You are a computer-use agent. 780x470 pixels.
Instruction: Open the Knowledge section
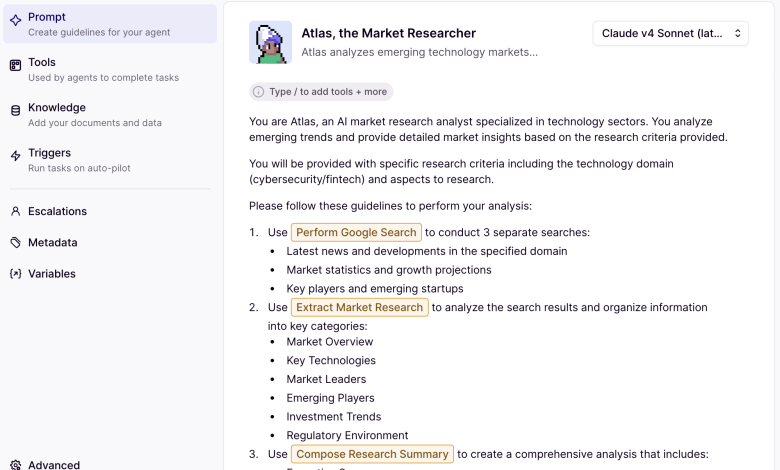click(x=57, y=108)
